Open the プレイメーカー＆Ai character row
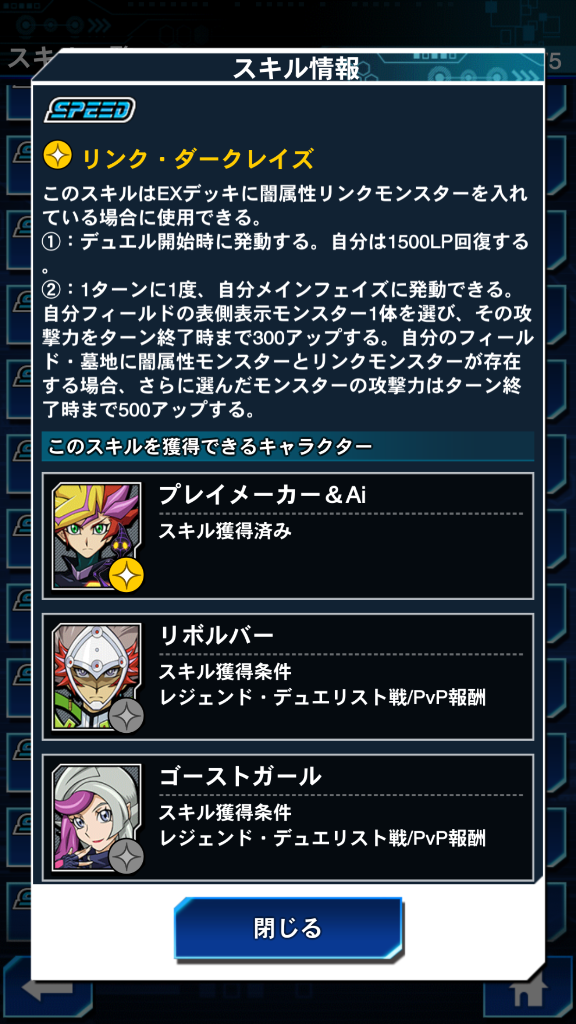The image size is (576, 1024). pyautogui.click(x=288, y=536)
